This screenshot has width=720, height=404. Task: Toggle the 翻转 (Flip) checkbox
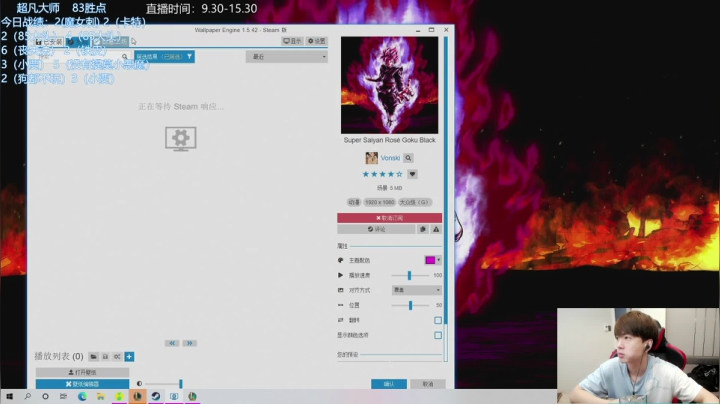[x=438, y=320]
